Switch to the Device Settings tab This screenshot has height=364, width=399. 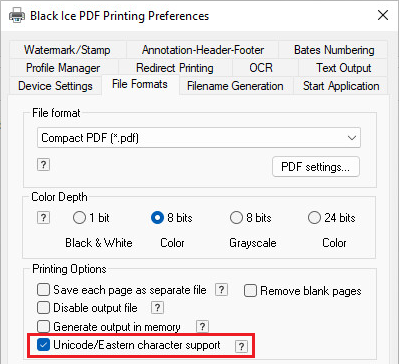(x=55, y=86)
